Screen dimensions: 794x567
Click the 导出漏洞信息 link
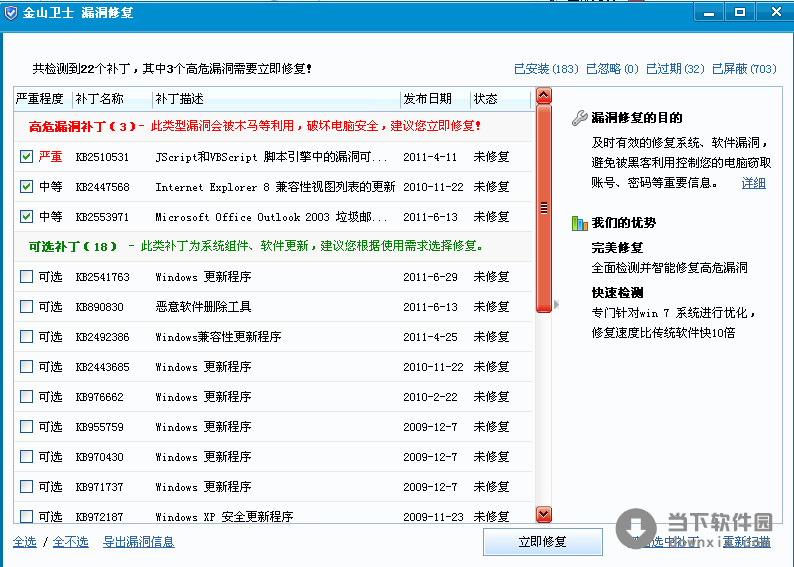point(138,542)
